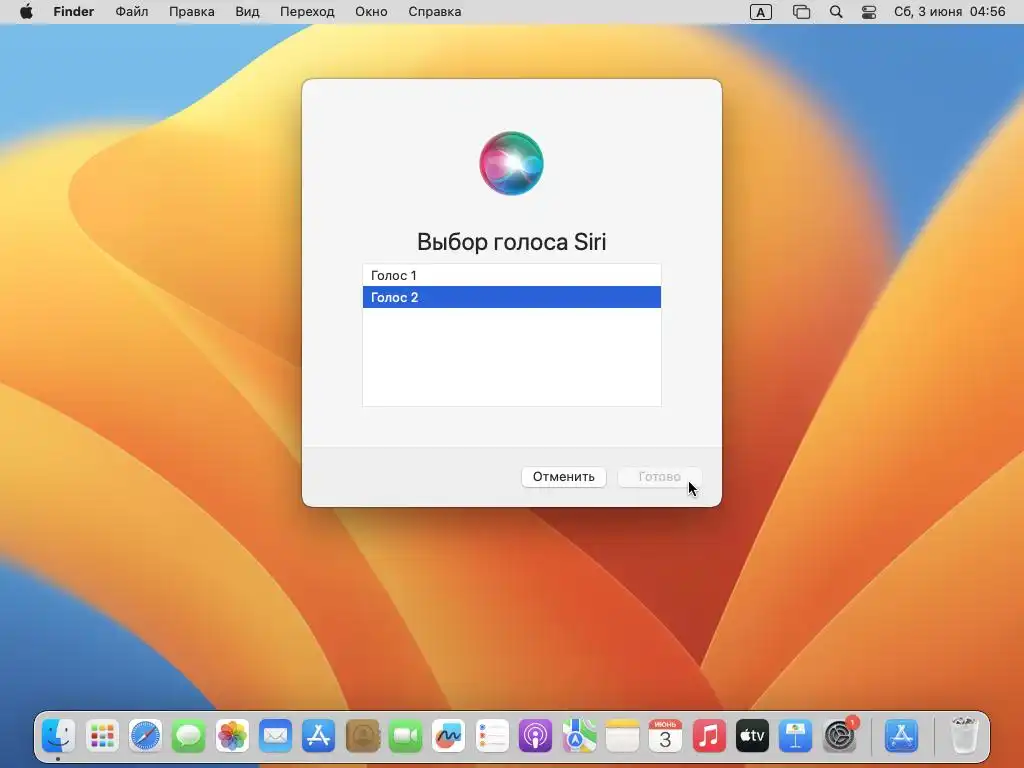
Task: Click the Siri orb icon in the dialog
Action: click(511, 163)
